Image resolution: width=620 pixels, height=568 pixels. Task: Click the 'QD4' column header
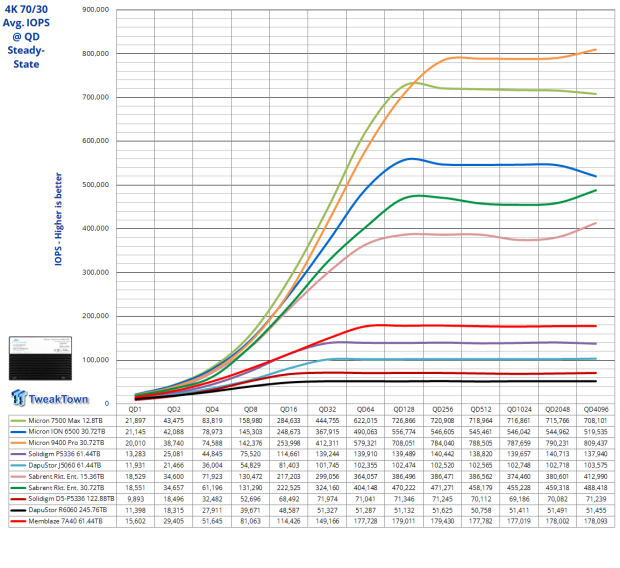212,409
